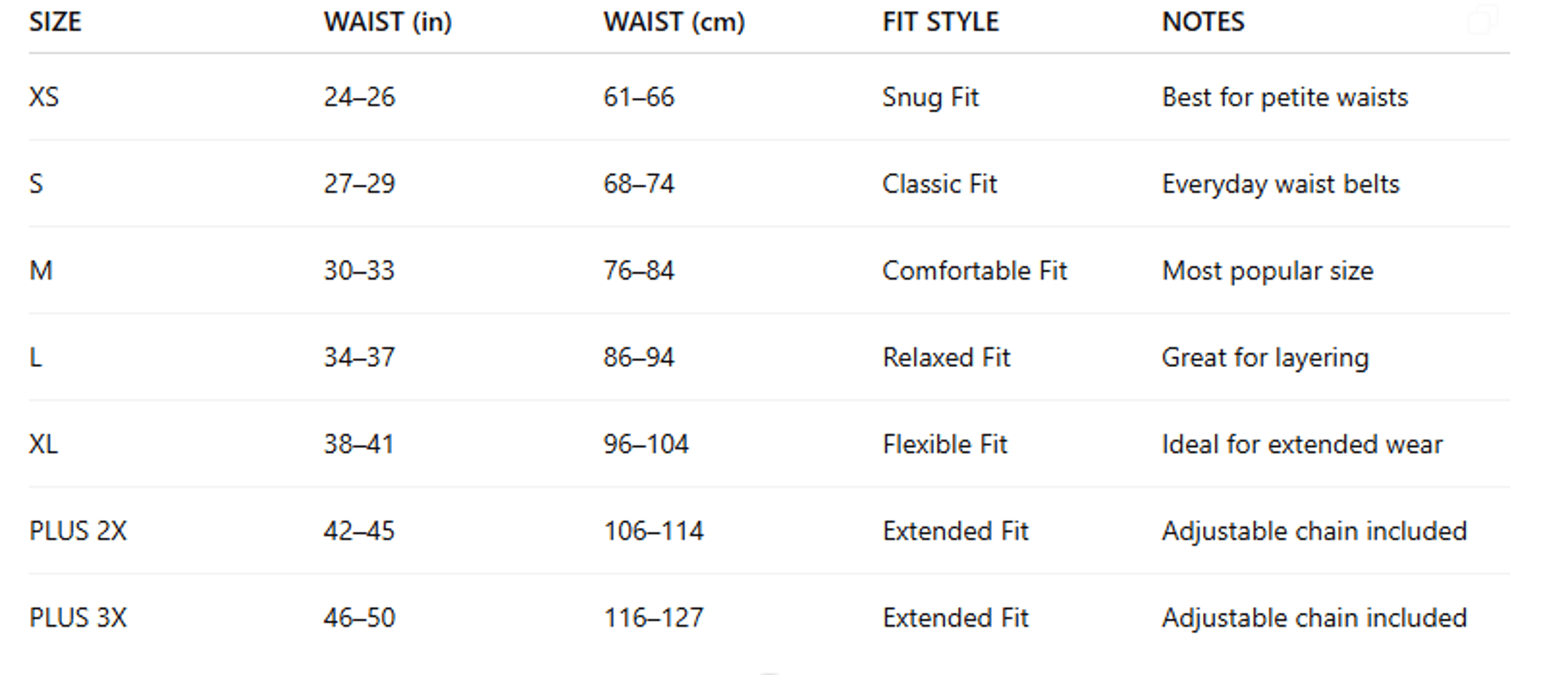Click the WAIST (in) column header
The image size is (1568, 675).
pos(387,22)
